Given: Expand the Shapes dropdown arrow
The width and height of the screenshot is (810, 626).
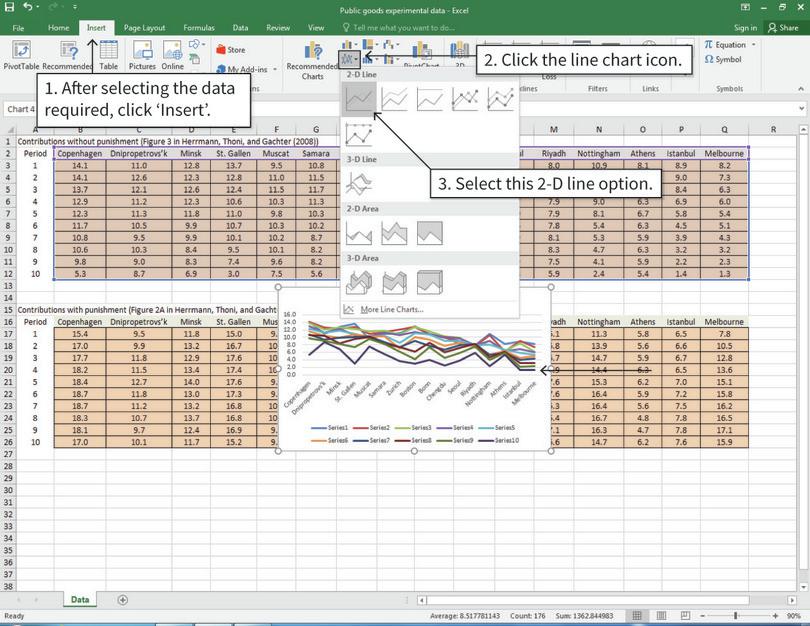Looking at the screenshot, I should [204, 45].
